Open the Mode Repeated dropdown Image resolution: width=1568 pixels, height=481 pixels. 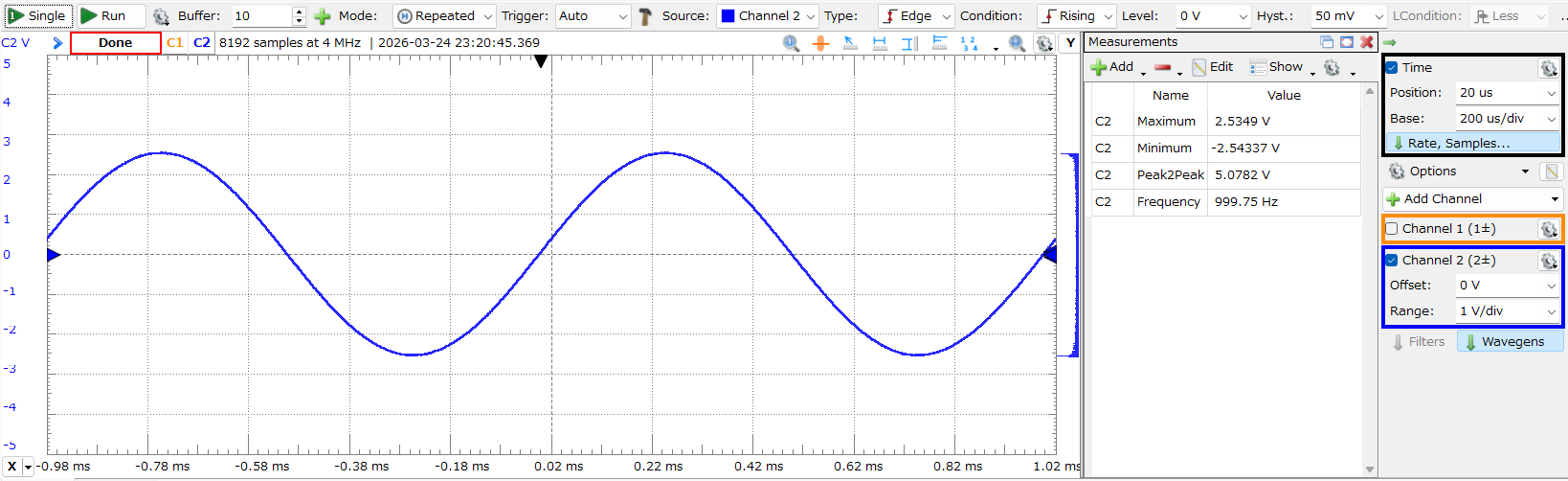pos(445,16)
